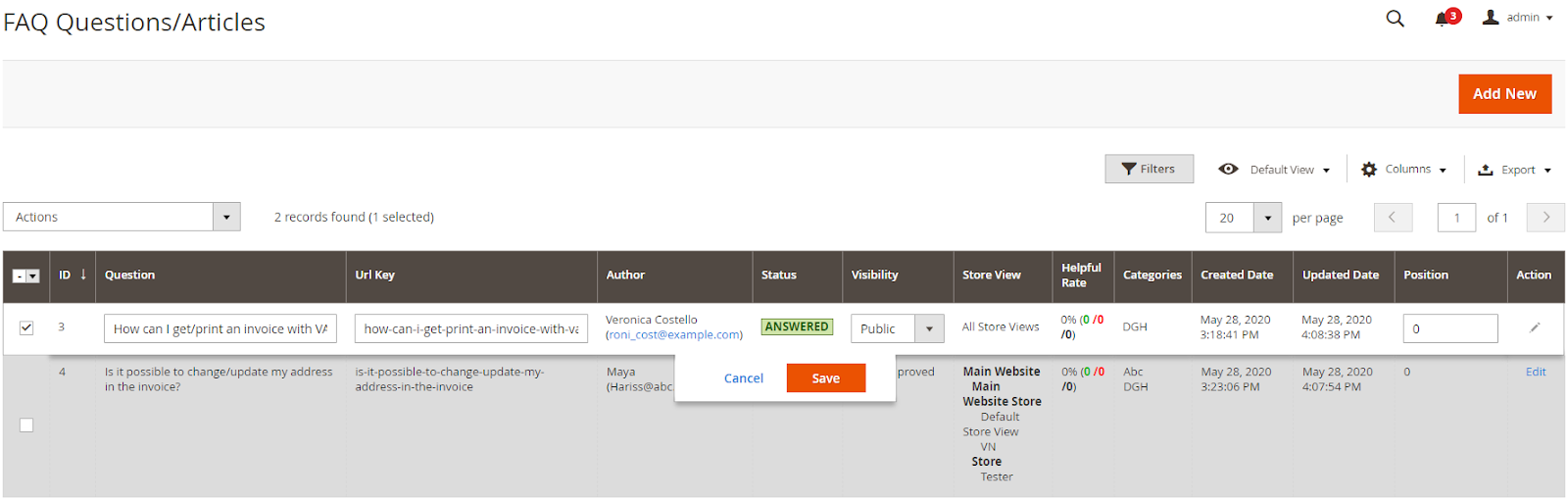Click the Save button

825,378
